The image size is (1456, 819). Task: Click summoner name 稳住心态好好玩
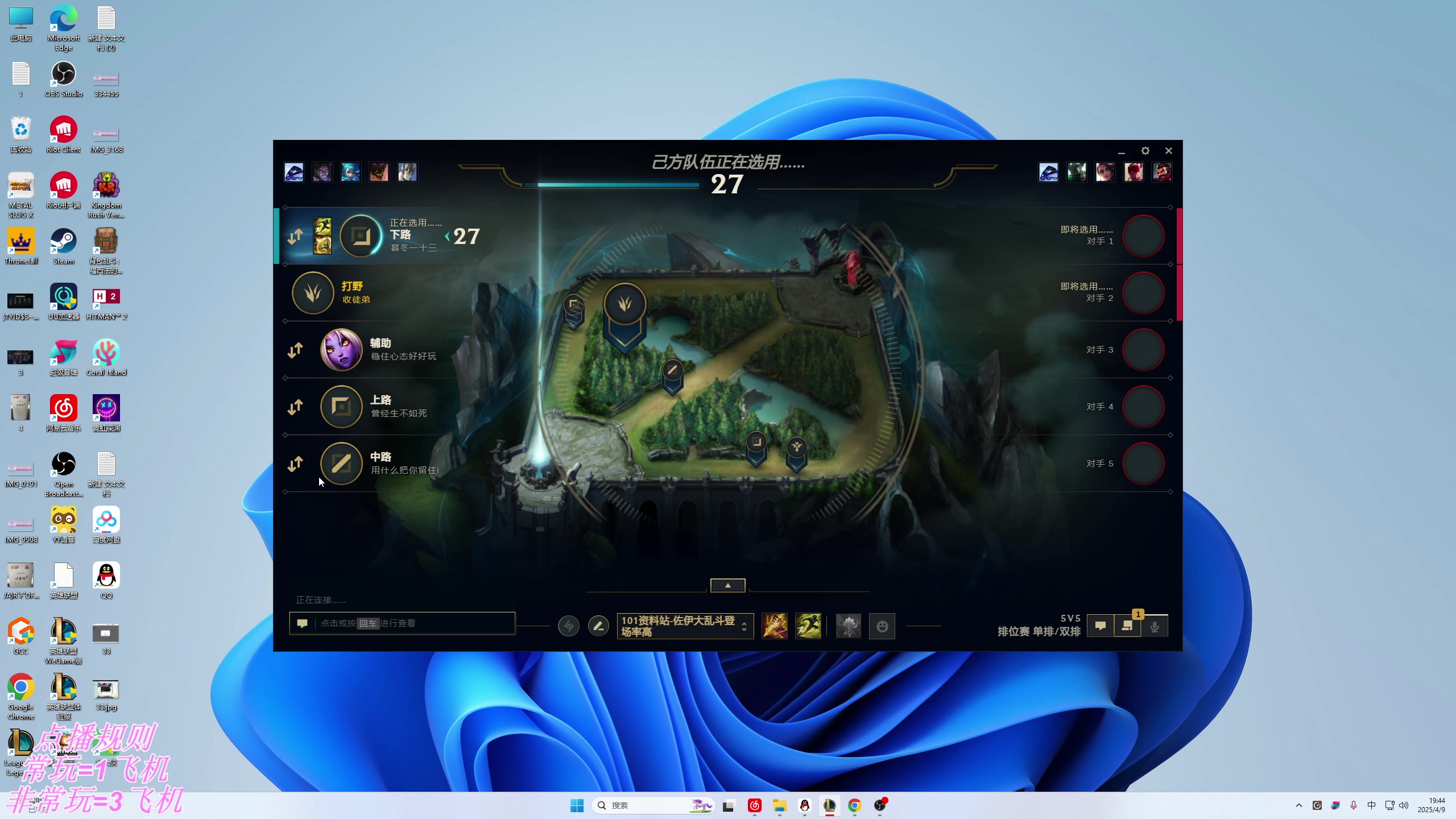404,357
